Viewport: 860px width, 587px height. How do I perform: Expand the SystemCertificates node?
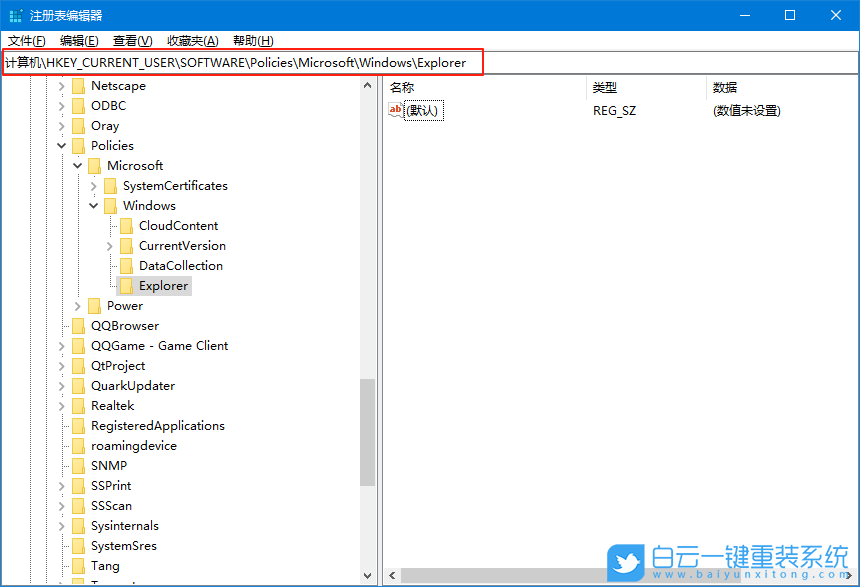[x=93, y=185]
